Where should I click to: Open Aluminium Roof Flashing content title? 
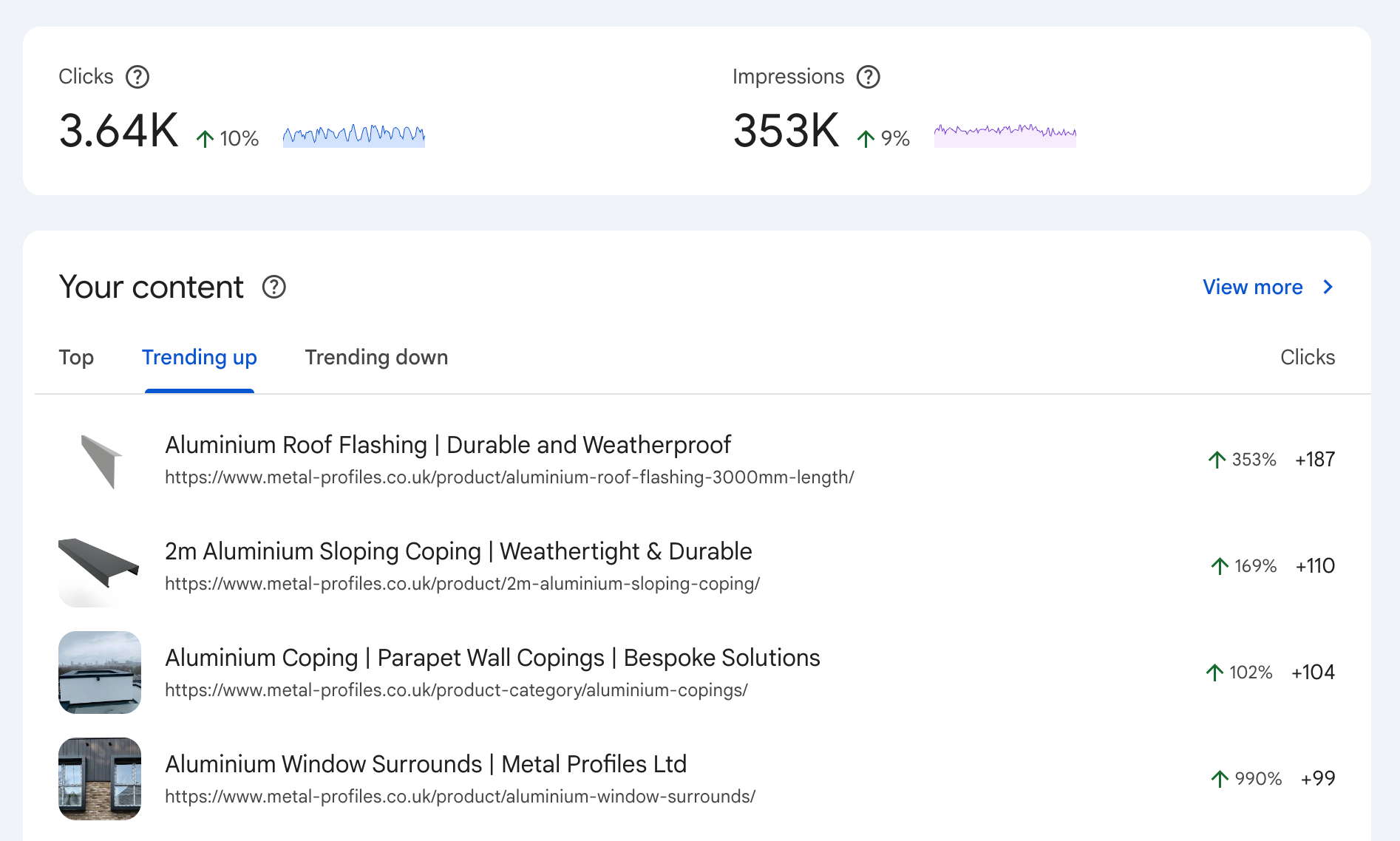(x=447, y=445)
